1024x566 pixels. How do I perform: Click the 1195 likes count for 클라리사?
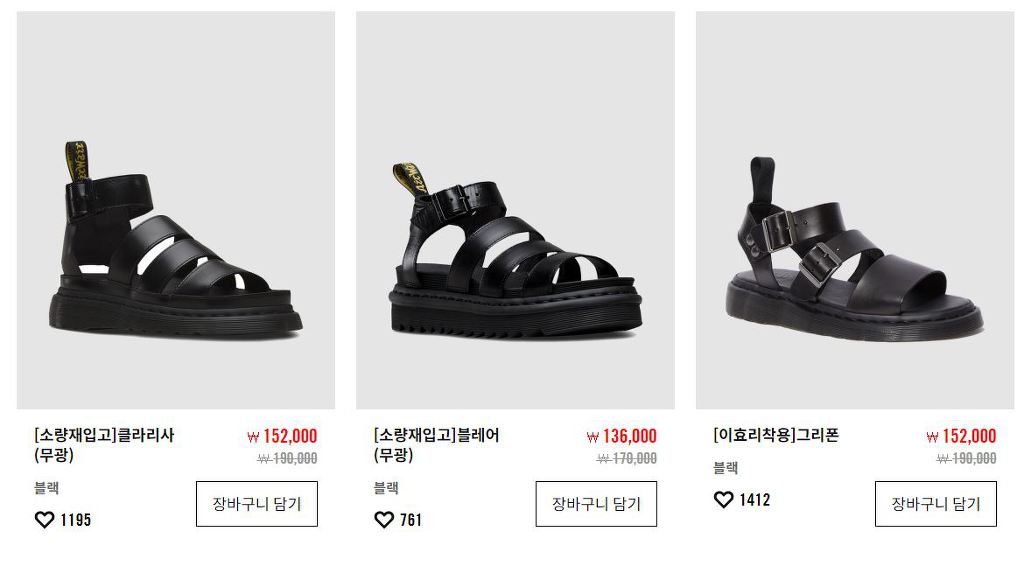pos(76,520)
